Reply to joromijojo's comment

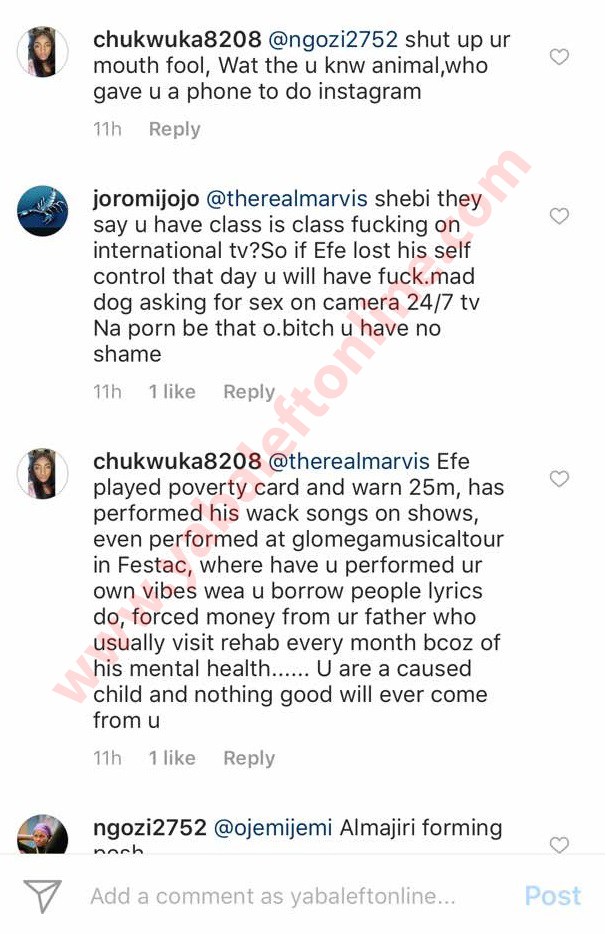point(249,392)
